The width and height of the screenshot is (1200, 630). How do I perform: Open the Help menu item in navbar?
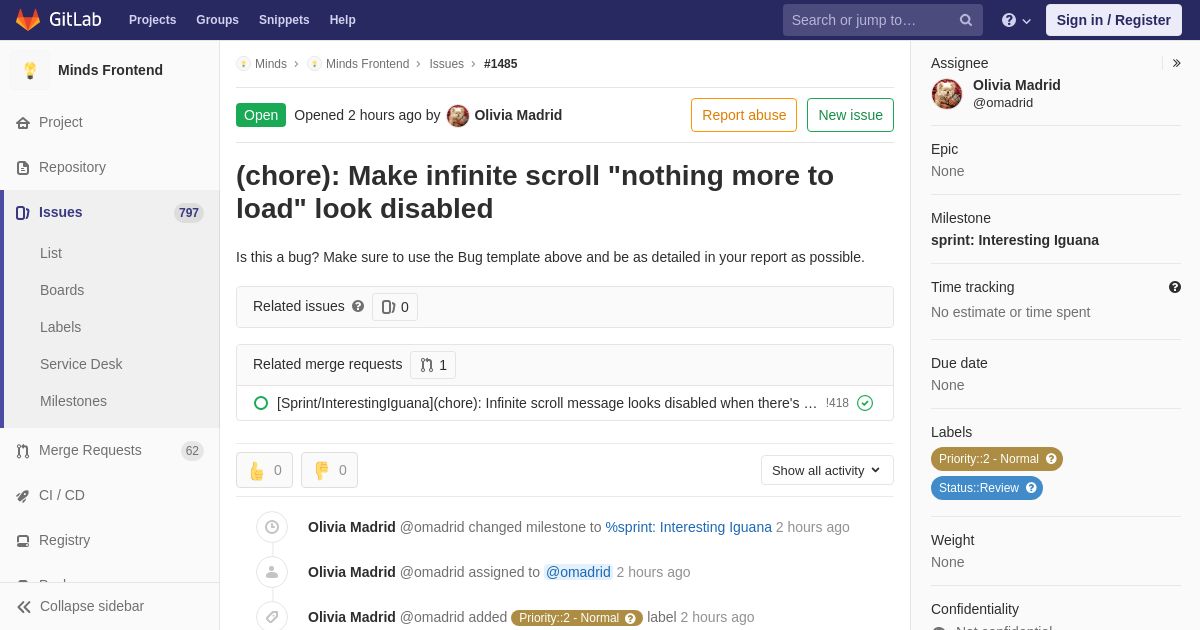coord(343,20)
